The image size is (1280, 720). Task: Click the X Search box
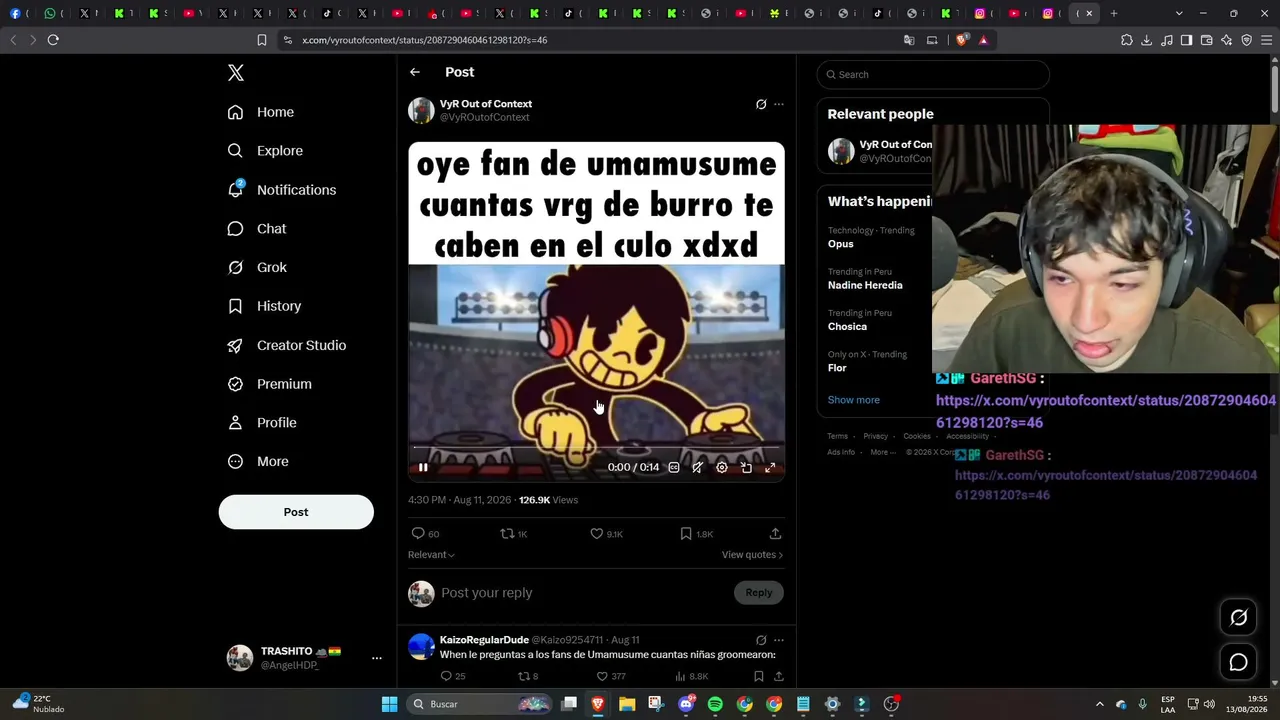(933, 75)
